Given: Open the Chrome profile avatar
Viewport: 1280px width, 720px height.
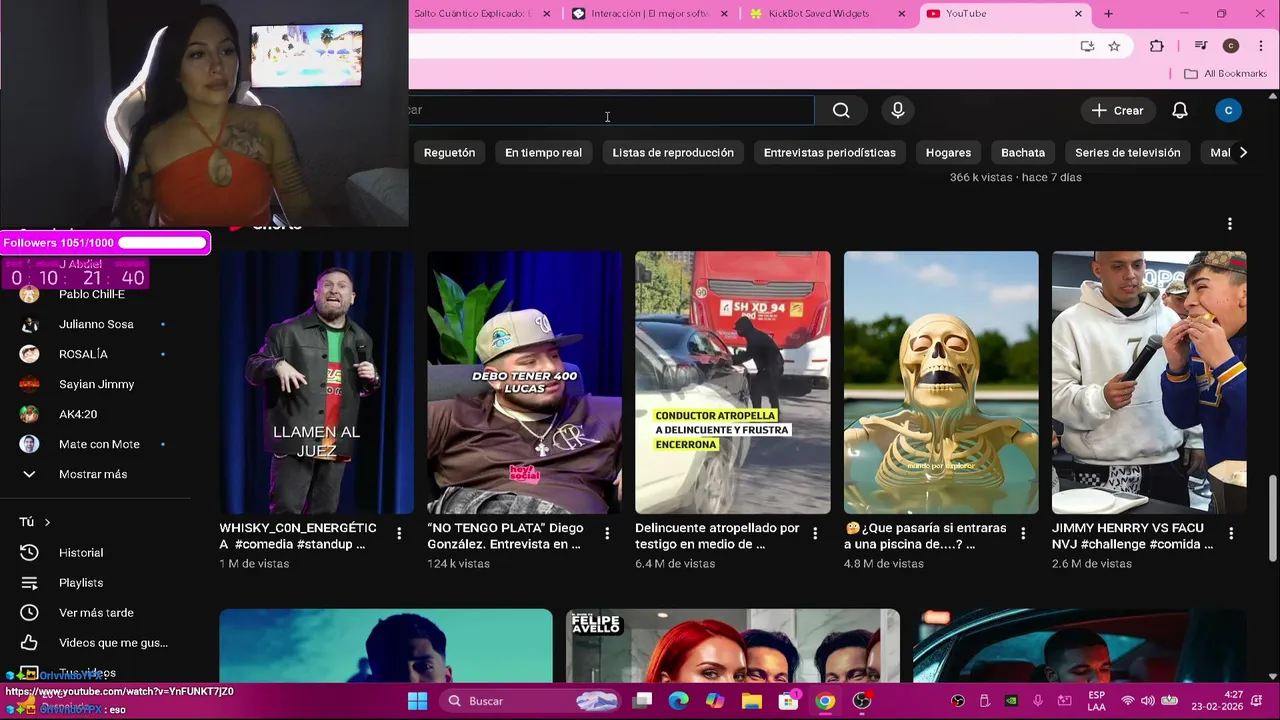Looking at the screenshot, I should click(1231, 46).
